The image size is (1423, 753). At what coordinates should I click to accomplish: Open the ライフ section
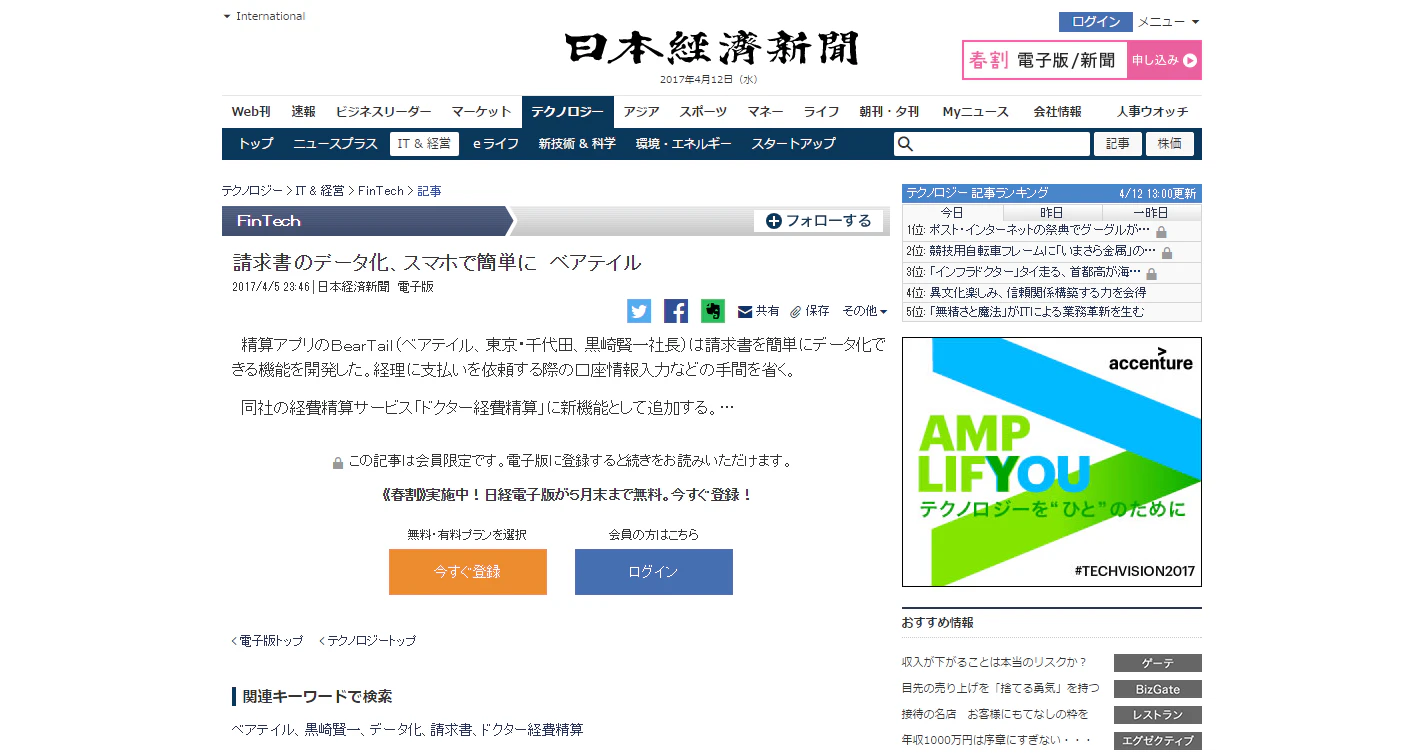821,112
